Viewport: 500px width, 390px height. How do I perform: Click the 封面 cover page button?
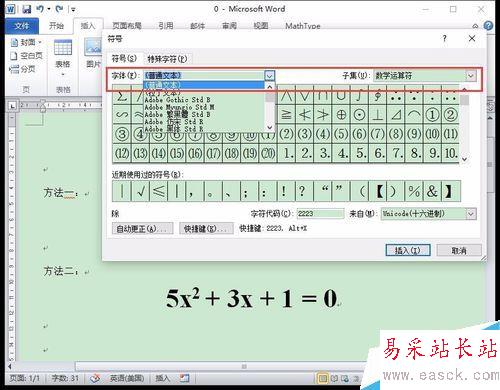tap(26, 42)
